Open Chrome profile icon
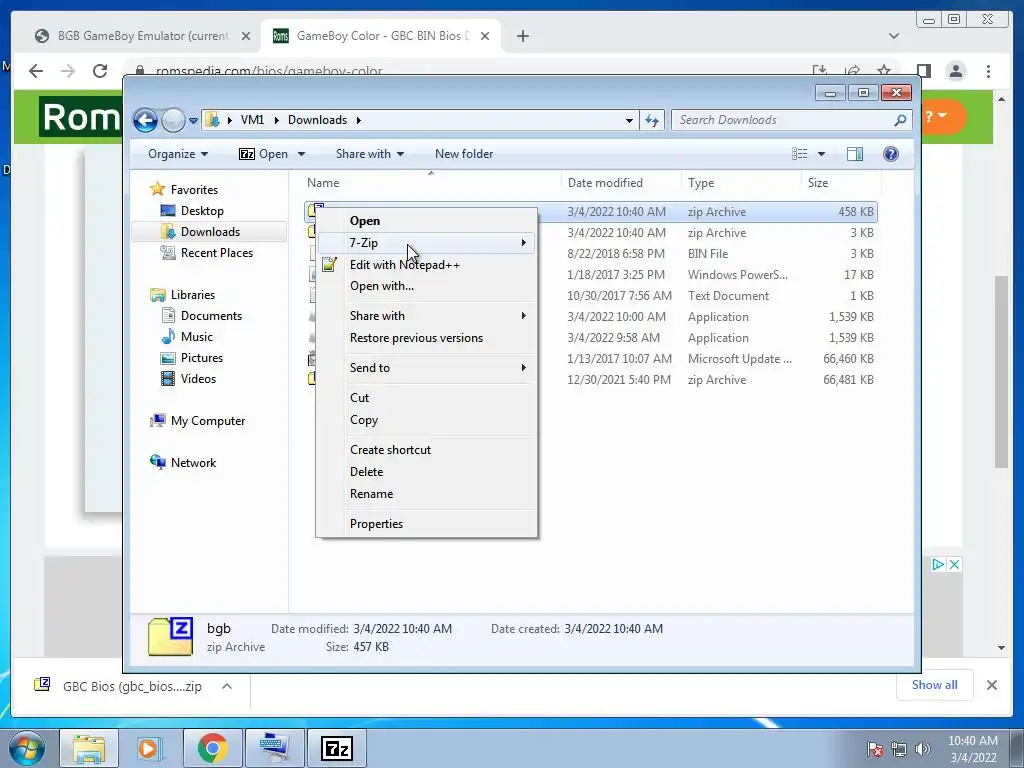This screenshot has height=768, width=1024. pos(955,71)
